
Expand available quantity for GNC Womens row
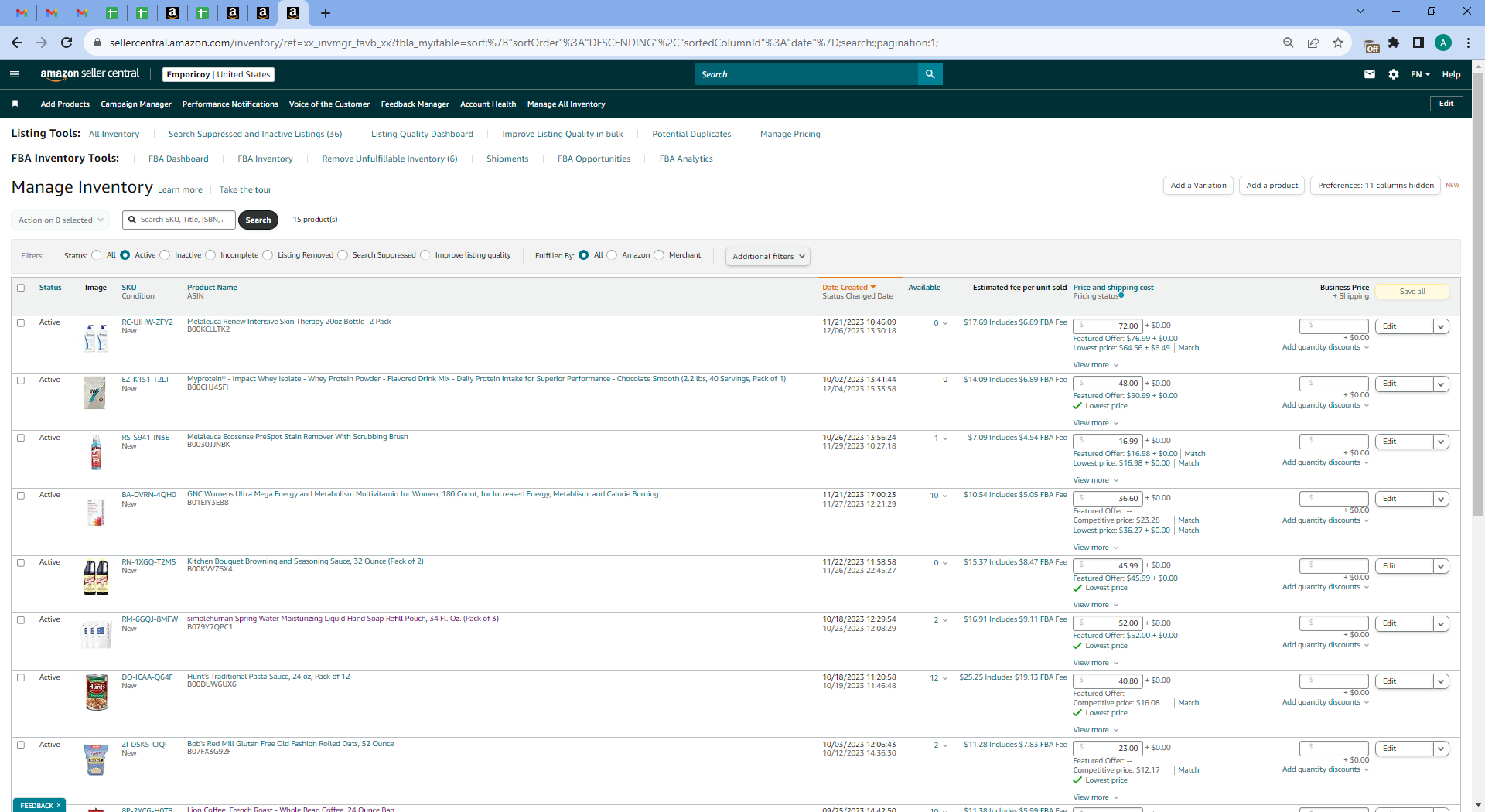944,496
